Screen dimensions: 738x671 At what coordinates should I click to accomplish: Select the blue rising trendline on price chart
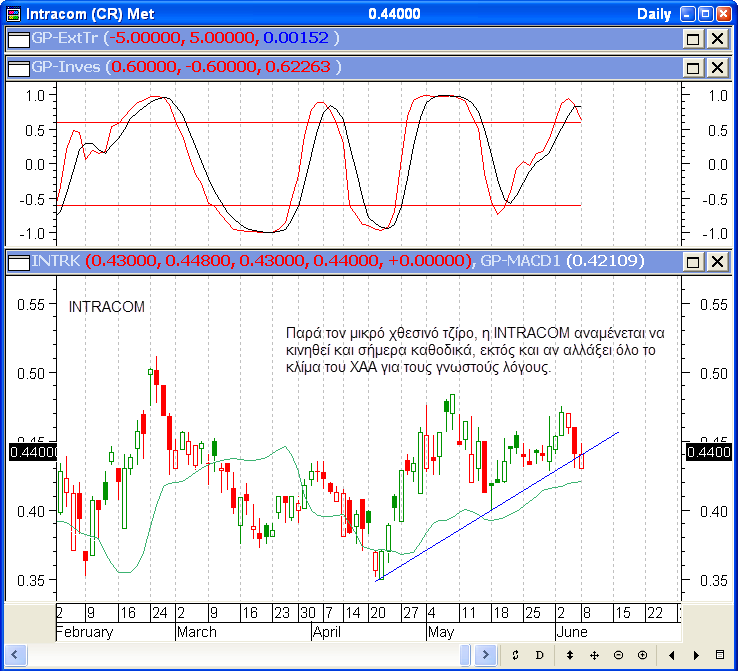[497, 507]
